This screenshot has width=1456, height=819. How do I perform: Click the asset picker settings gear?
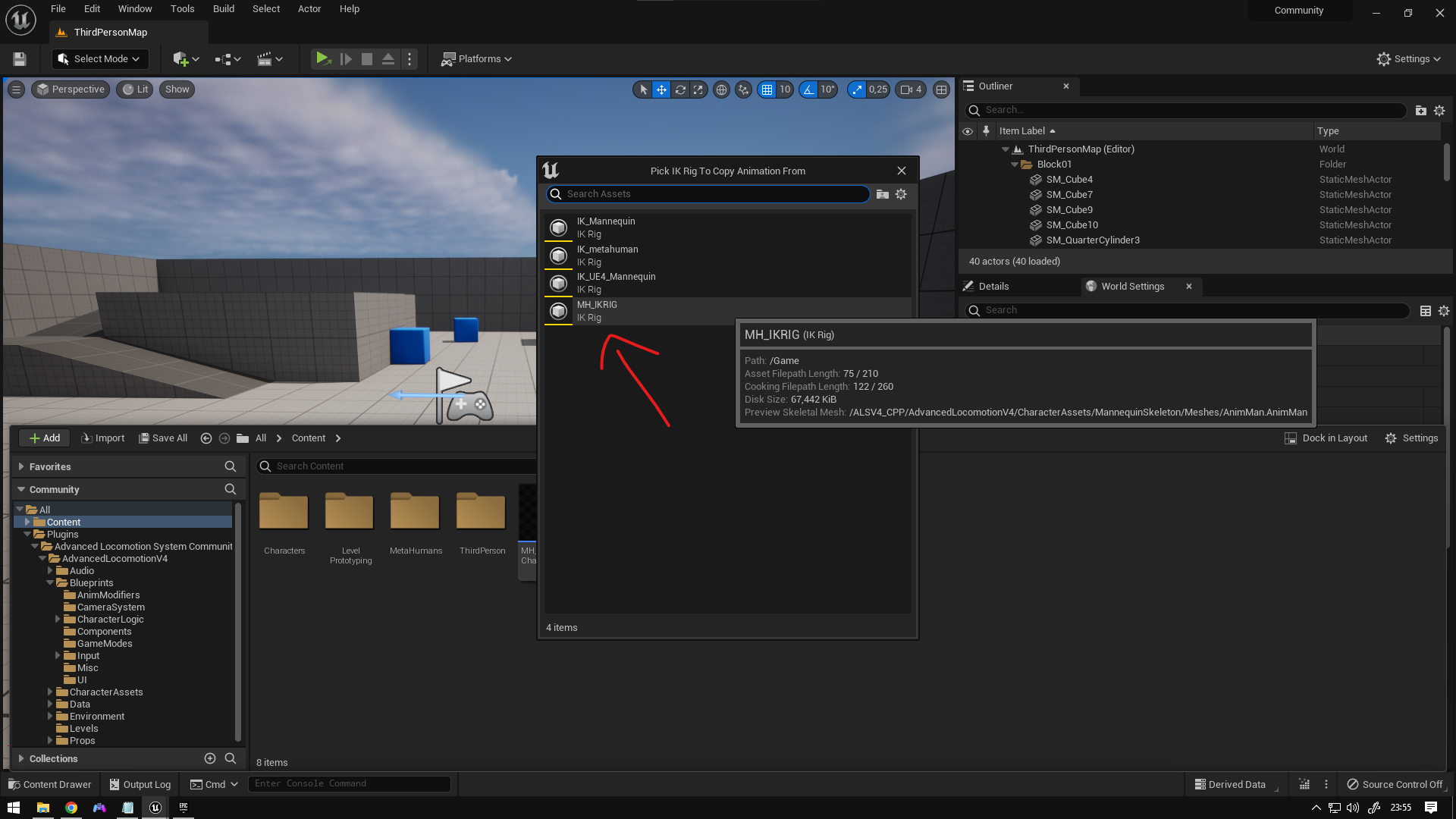pos(901,194)
